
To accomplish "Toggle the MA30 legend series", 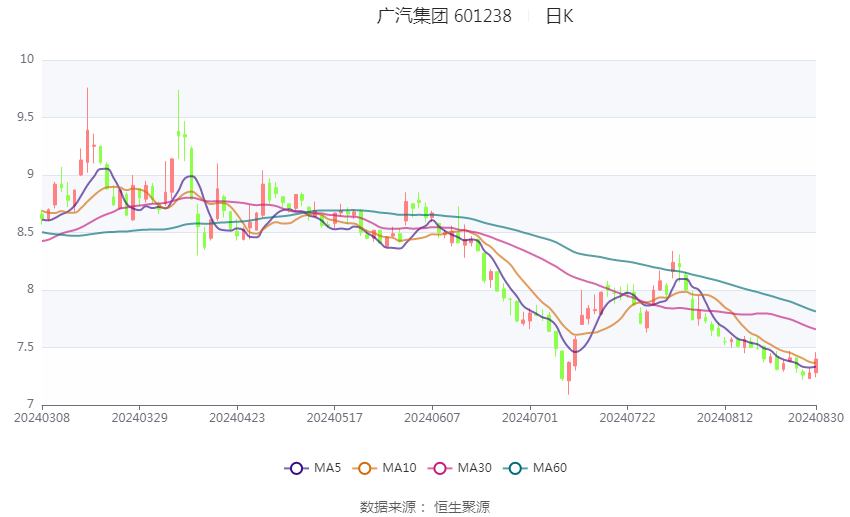I will 460,468.
